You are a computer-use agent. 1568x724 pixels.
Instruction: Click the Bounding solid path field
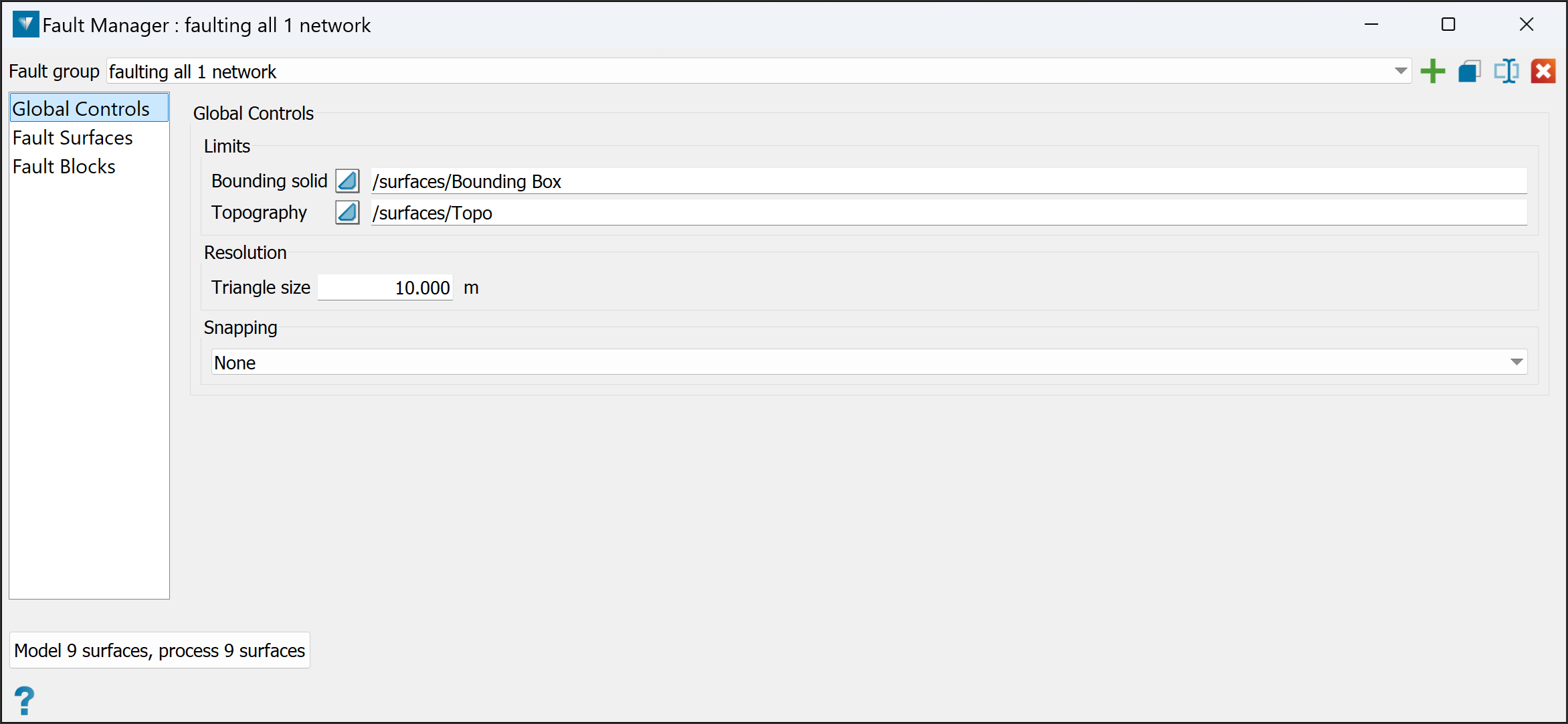click(949, 181)
